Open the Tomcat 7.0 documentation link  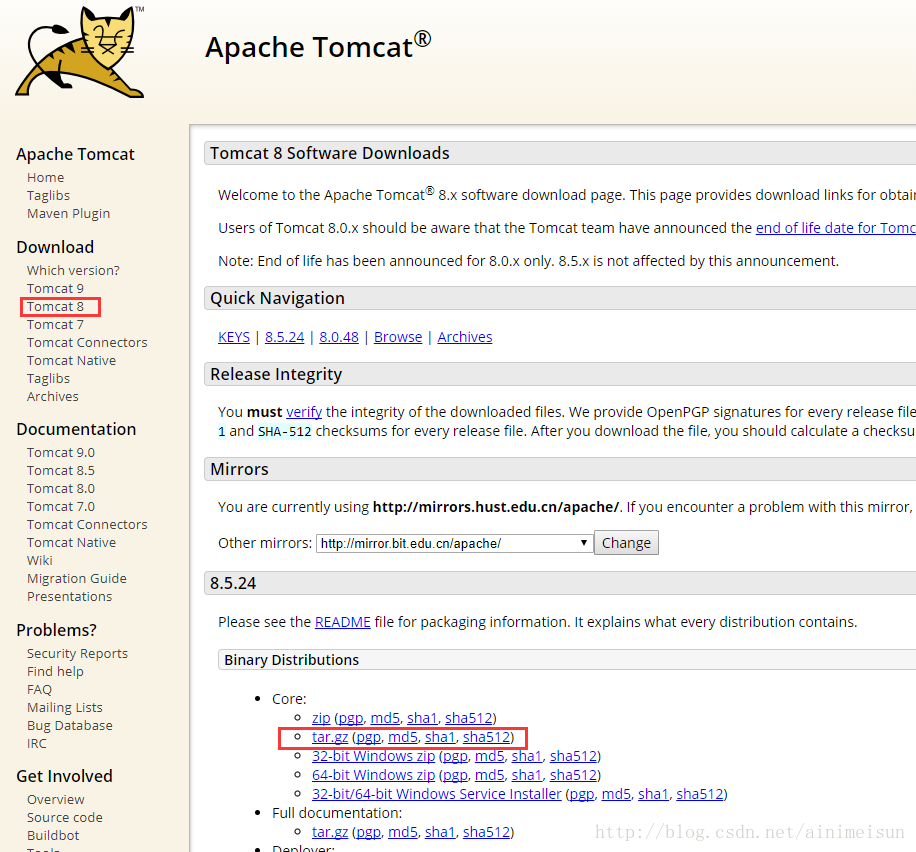click(61, 507)
